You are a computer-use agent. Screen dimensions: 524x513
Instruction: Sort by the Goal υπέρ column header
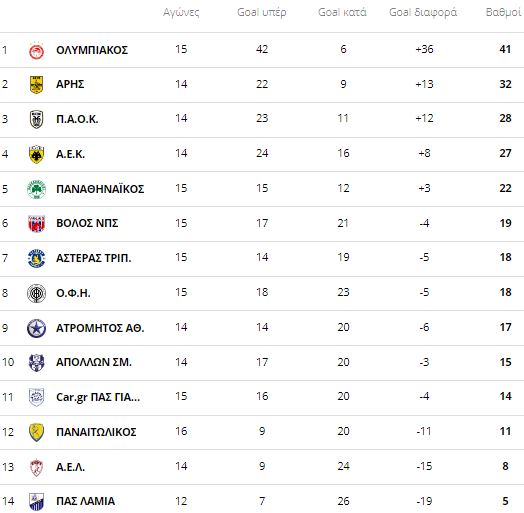[262, 12]
